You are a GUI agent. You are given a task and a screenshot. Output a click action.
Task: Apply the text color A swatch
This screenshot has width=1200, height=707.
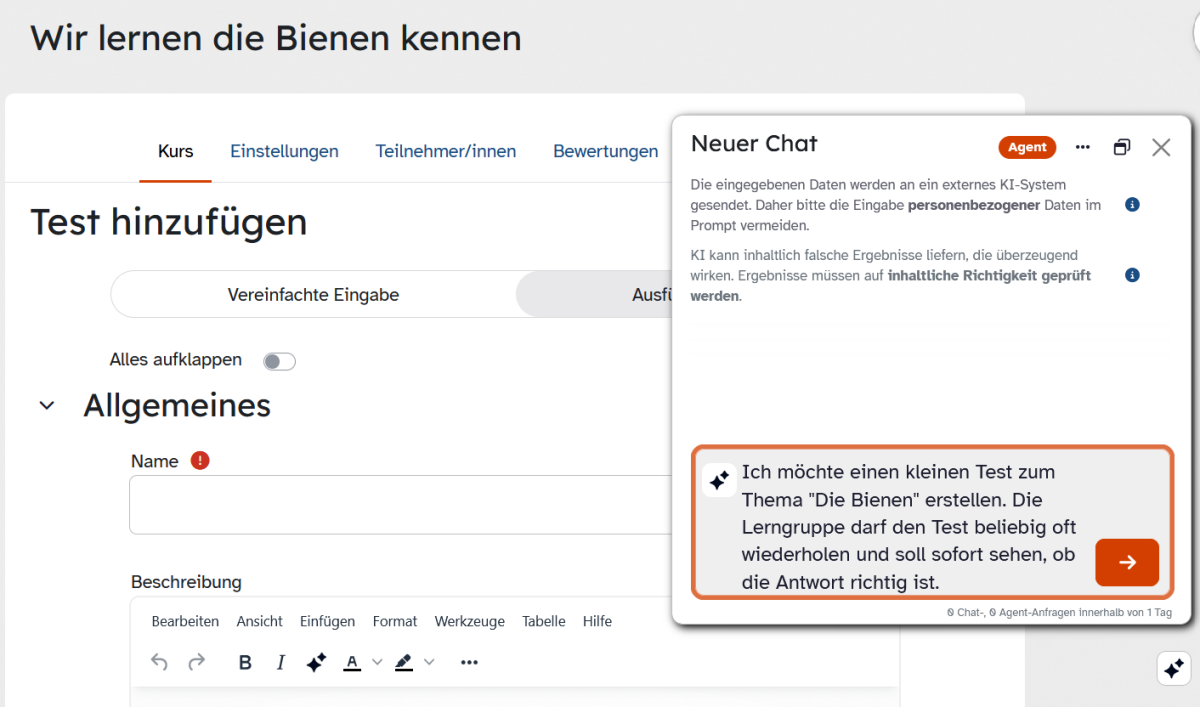[352, 662]
